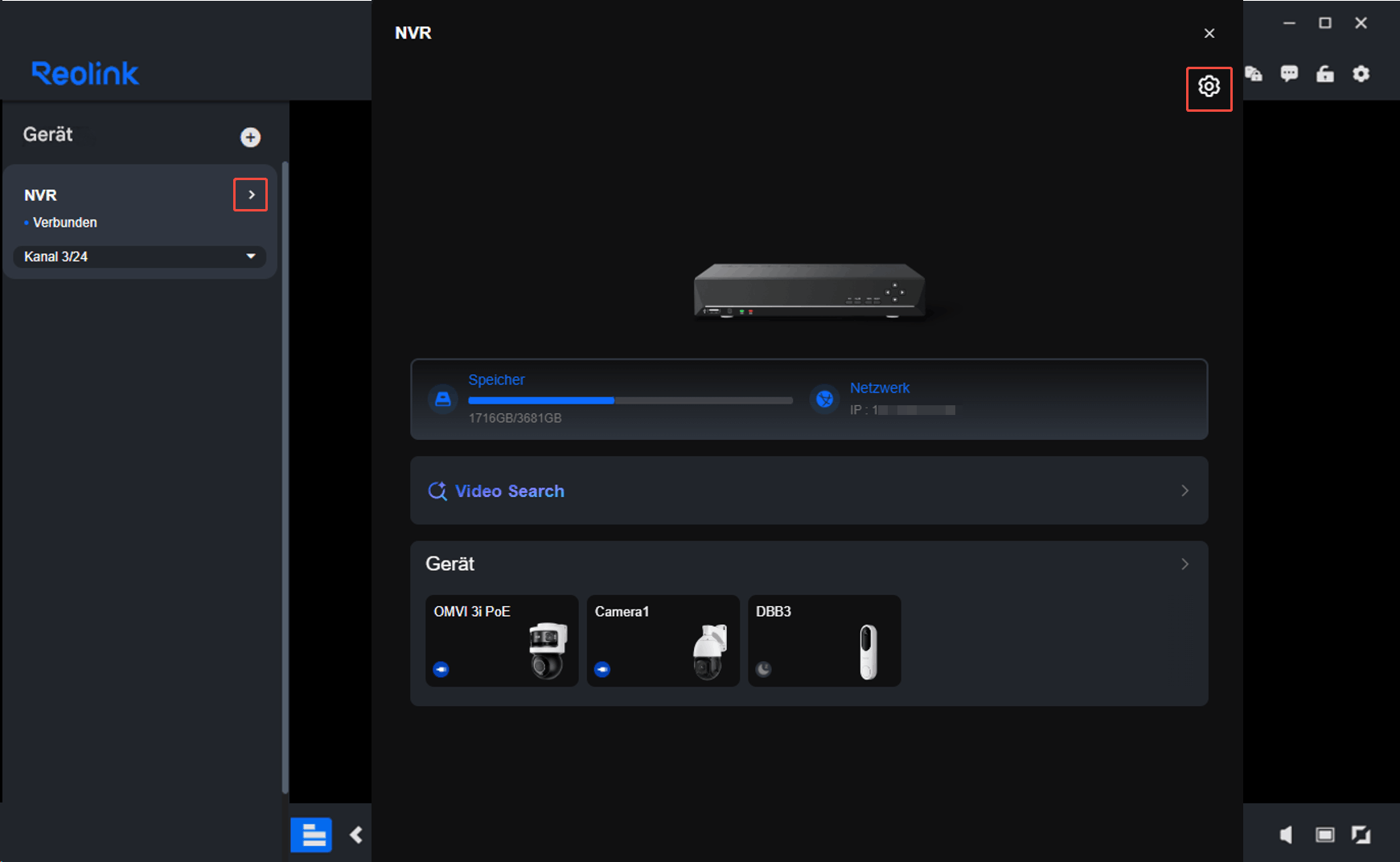Open the Kanal 3/24 channel dropdown
This screenshot has width=1400, height=862.
tap(139, 257)
